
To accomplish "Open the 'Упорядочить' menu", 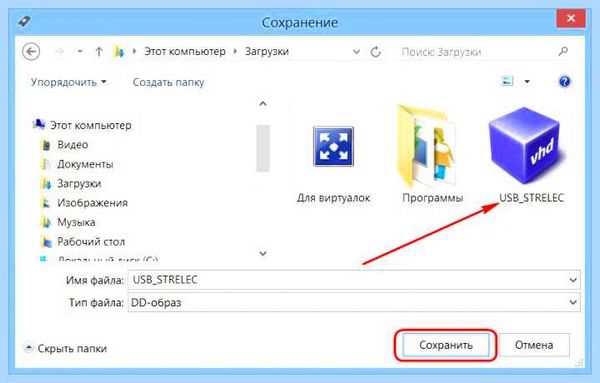I will pyautogui.click(x=68, y=82).
